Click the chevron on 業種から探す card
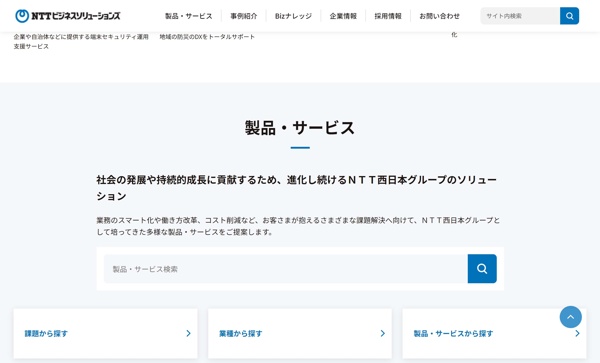 pos(383,334)
